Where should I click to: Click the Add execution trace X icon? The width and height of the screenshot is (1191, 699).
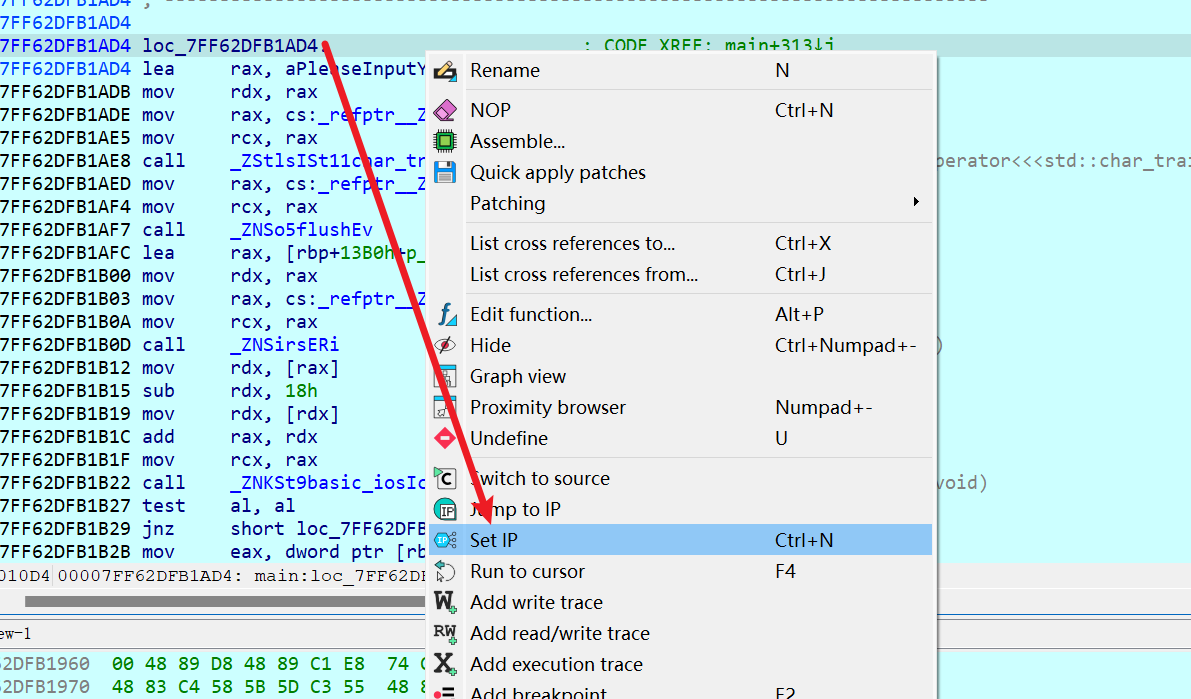pos(445,664)
